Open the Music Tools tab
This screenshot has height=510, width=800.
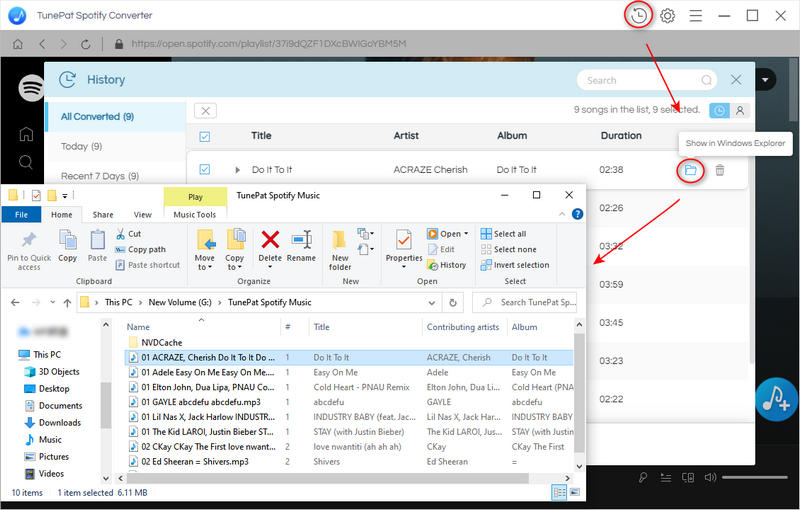click(x=195, y=215)
